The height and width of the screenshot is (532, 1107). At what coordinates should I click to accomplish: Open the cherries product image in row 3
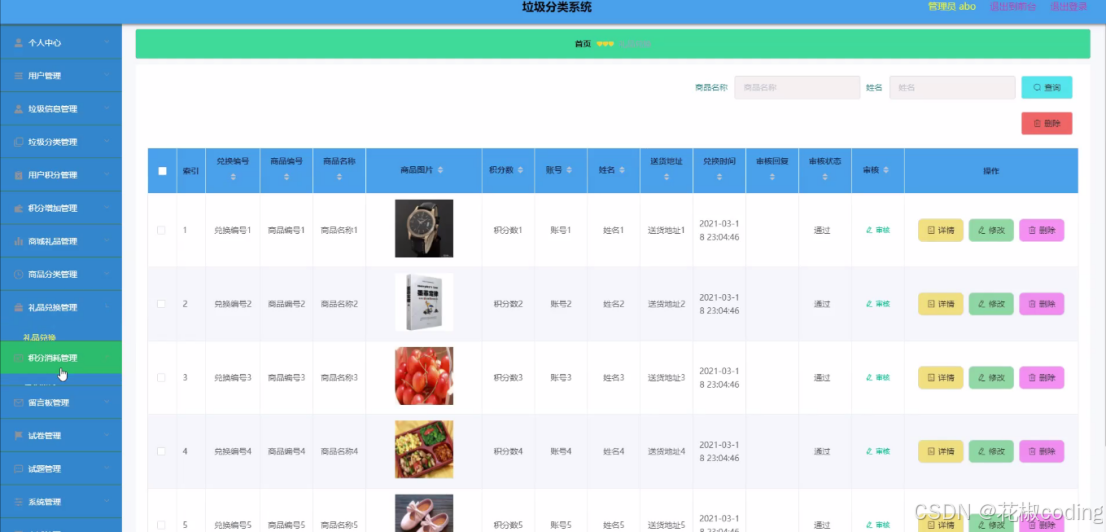424,376
